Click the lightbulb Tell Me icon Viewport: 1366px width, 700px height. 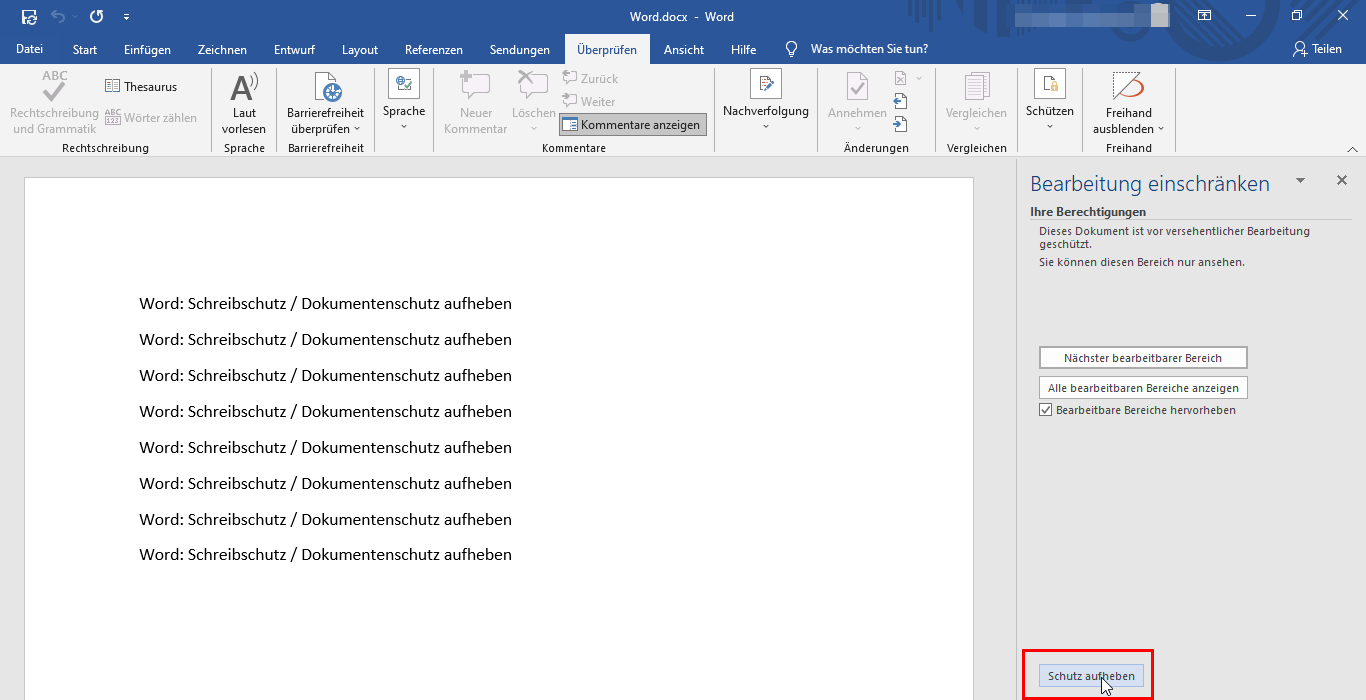[x=791, y=49]
